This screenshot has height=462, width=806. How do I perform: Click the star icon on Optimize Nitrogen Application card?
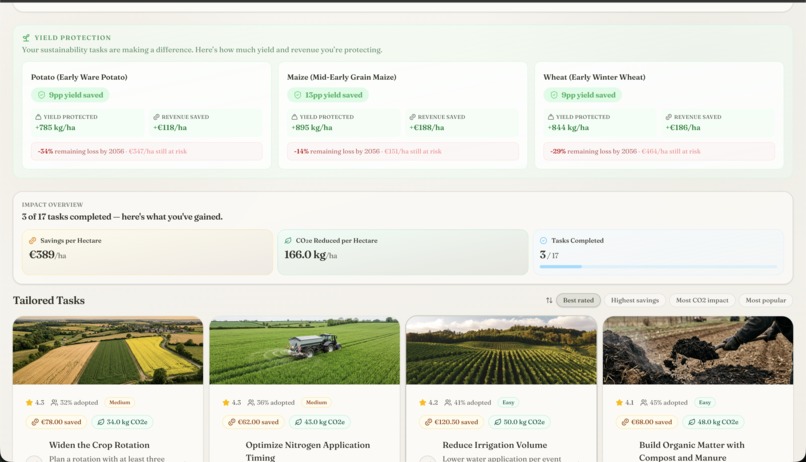click(x=226, y=402)
